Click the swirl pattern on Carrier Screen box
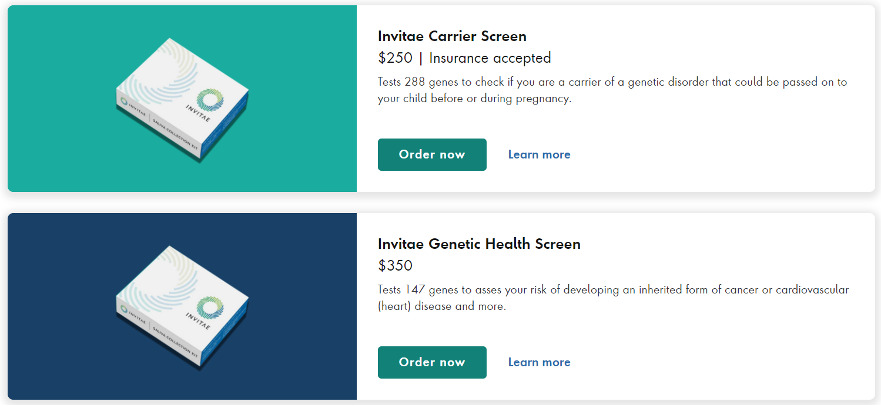Viewport: 881px width, 406px height. click(x=165, y=72)
